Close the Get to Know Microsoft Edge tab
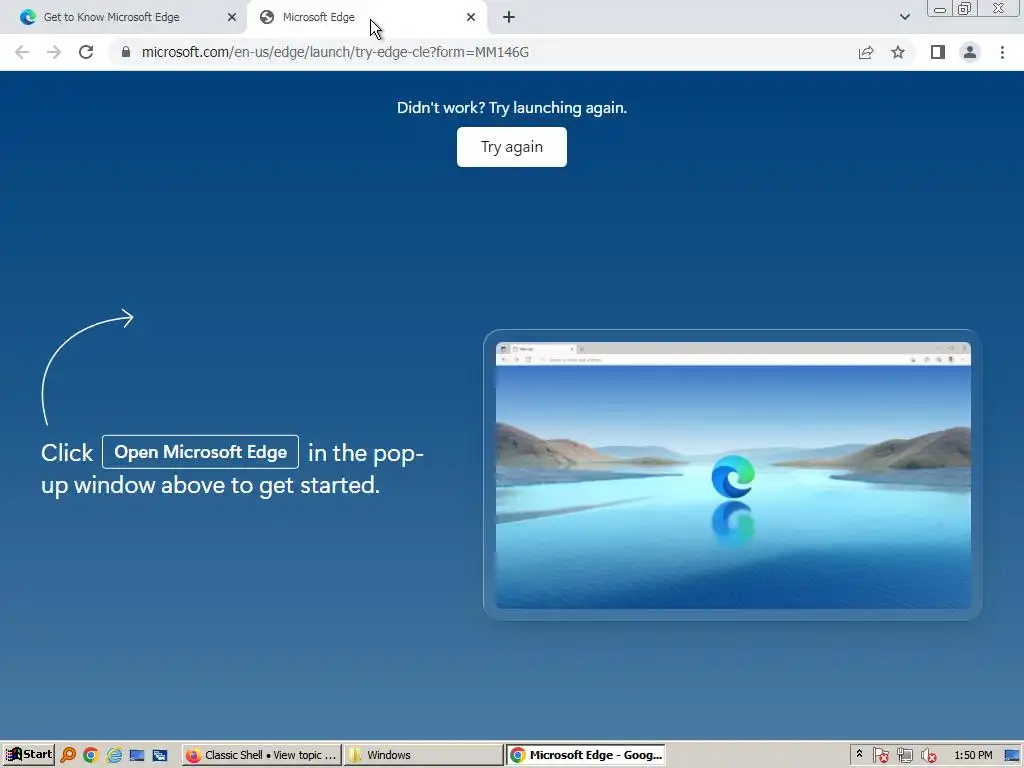1024x768 pixels. coord(232,17)
